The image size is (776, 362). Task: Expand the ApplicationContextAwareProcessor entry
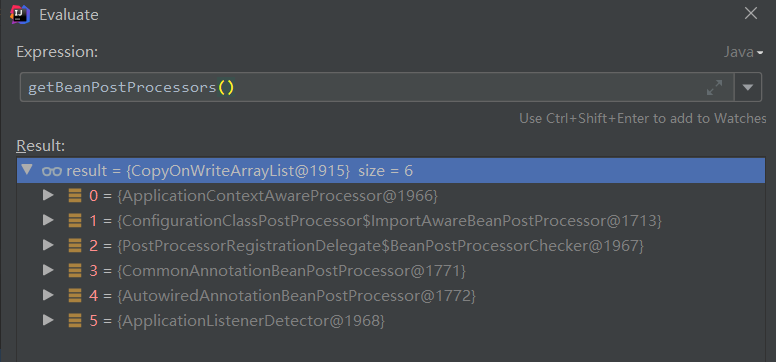(x=48, y=195)
